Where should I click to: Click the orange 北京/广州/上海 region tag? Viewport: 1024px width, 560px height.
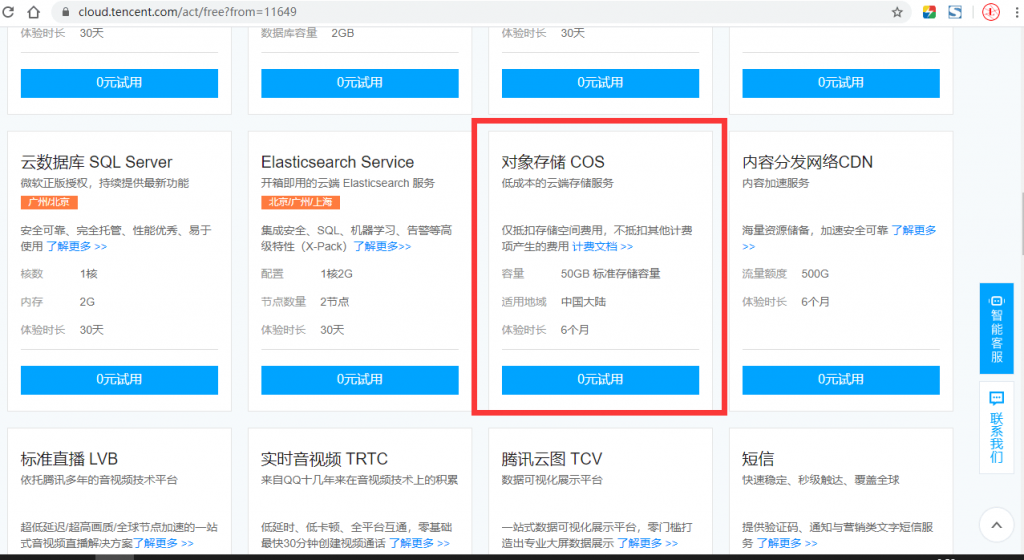click(300, 202)
